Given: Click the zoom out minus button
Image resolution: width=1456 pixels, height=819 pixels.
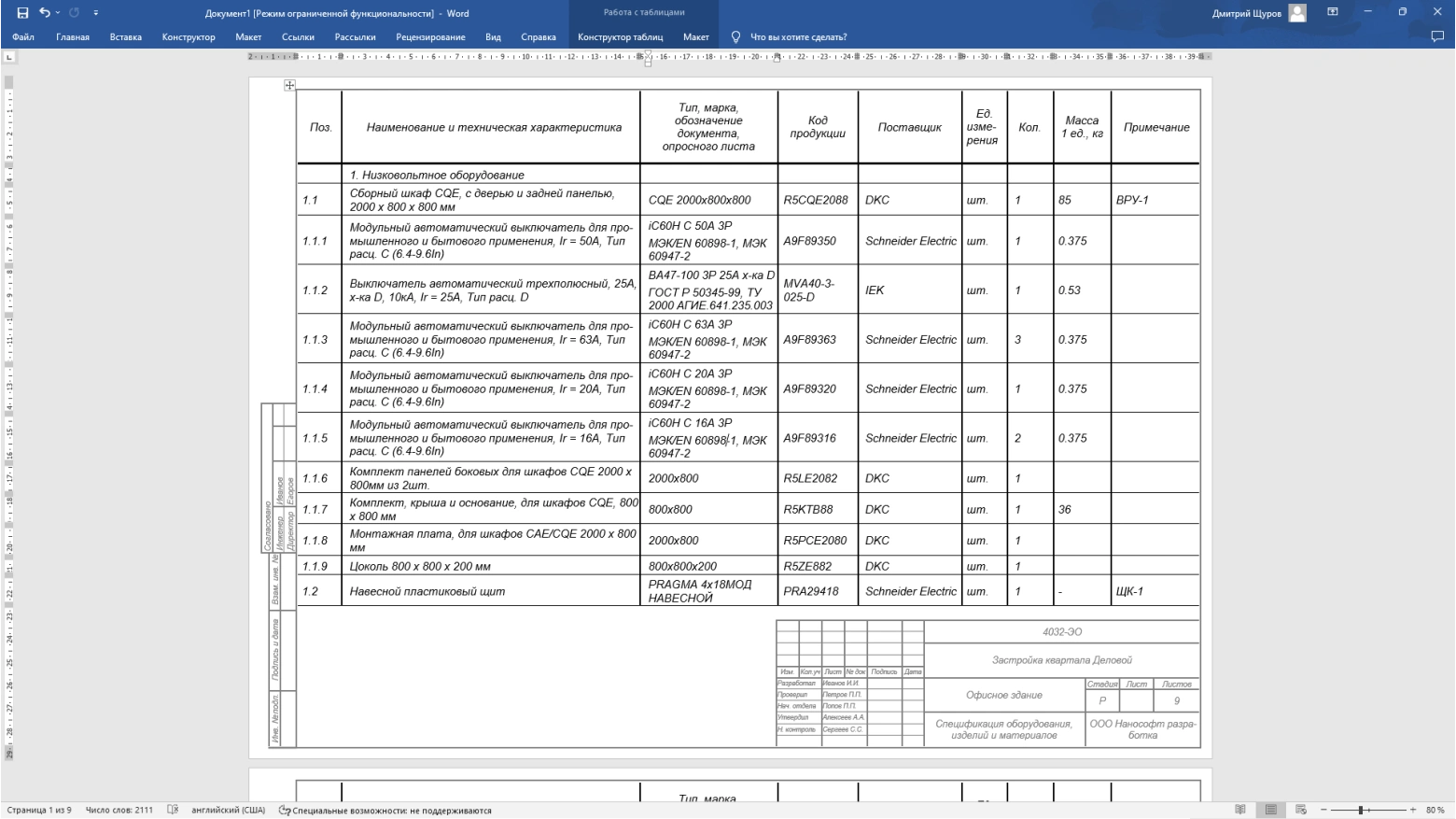Looking at the screenshot, I should tap(1323, 810).
